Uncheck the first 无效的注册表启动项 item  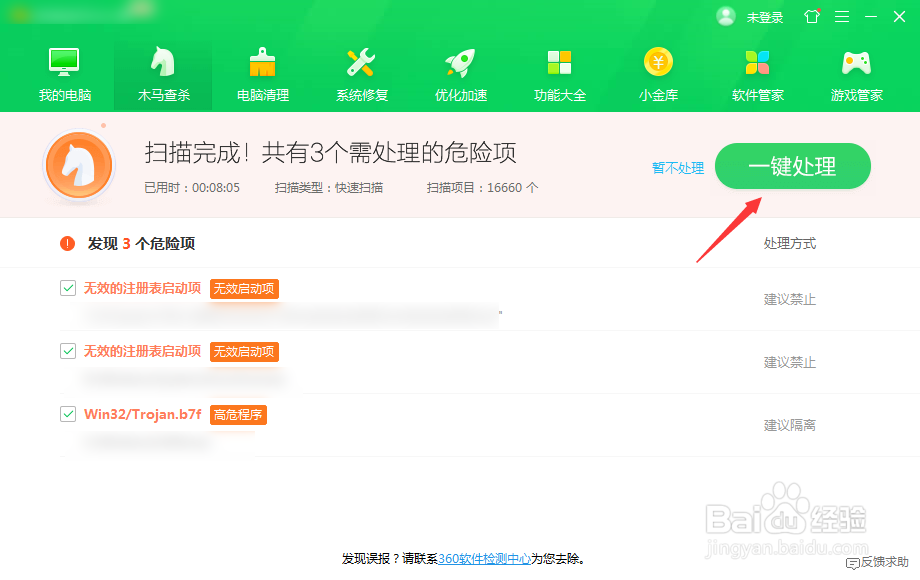[x=68, y=288]
